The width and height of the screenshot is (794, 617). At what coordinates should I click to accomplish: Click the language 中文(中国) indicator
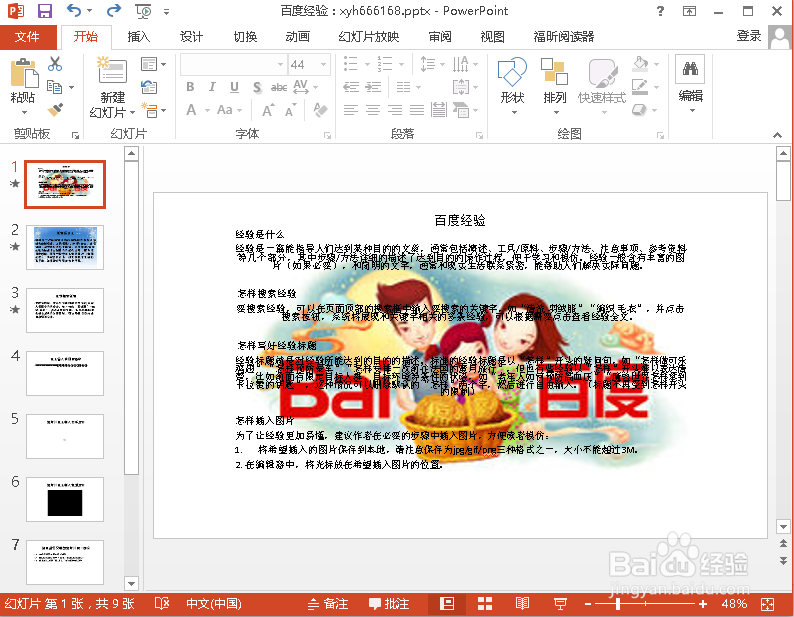[x=214, y=604]
